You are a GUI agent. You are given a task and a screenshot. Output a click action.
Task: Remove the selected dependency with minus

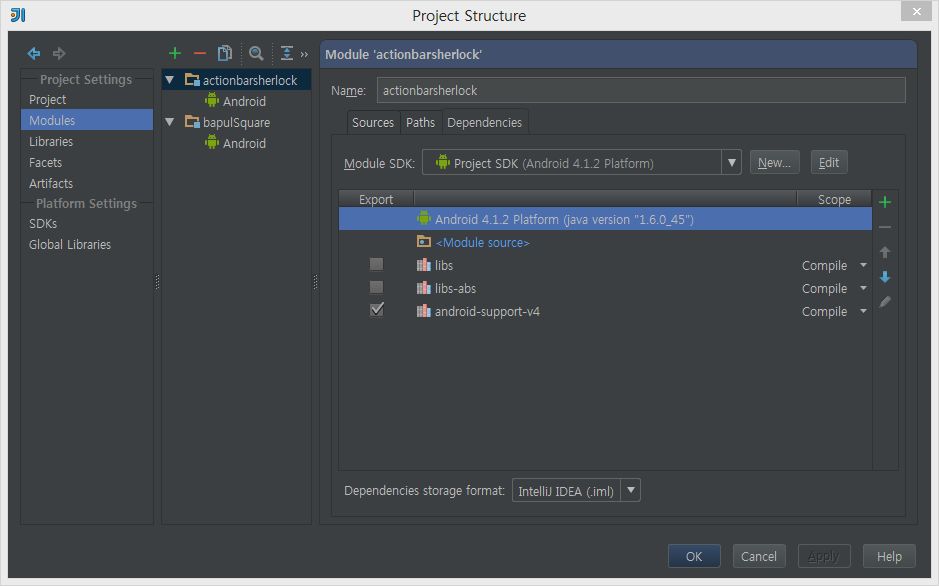click(x=885, y=227)
